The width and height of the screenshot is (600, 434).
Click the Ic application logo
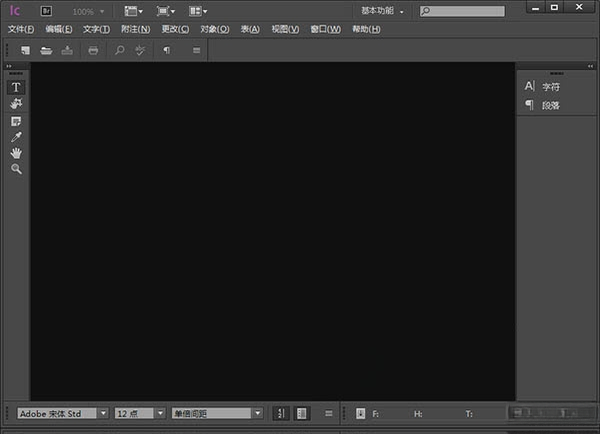tap(15, 11)
